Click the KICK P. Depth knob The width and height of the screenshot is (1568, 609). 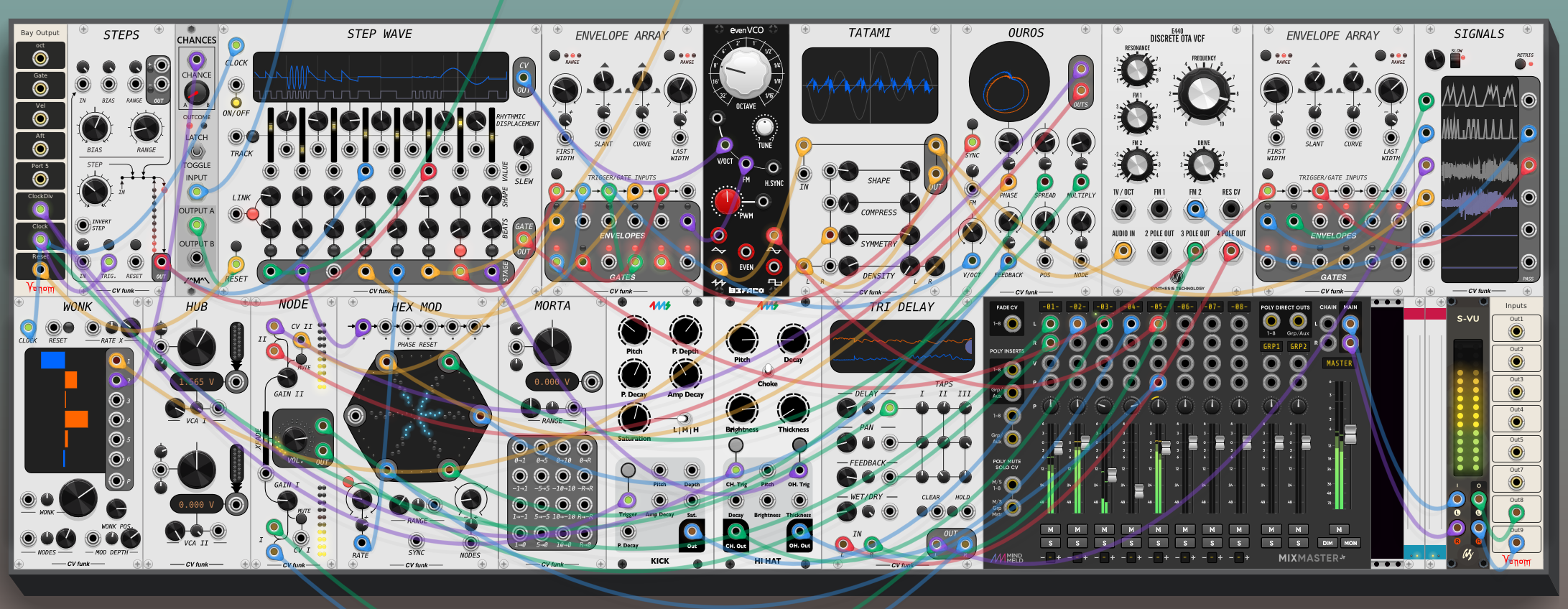tap(685, 331)
